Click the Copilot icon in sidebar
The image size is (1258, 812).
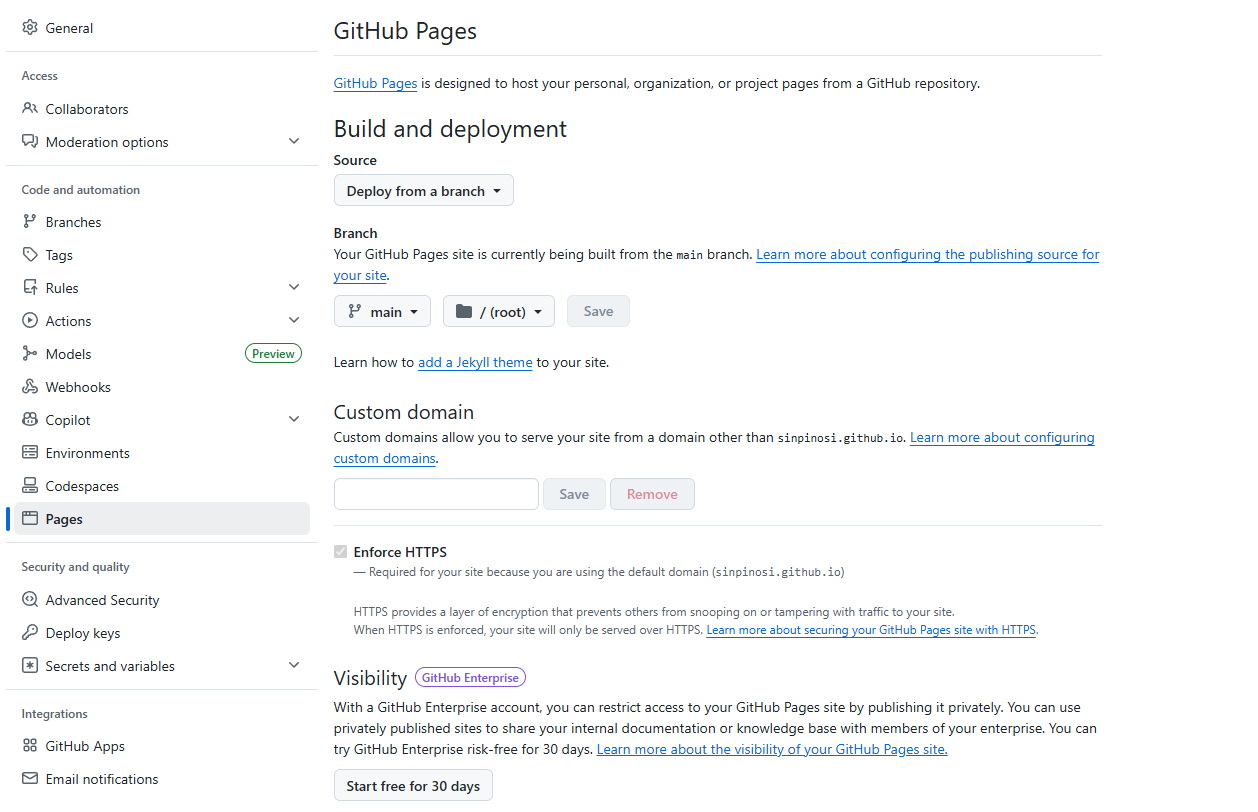[30, 420]
